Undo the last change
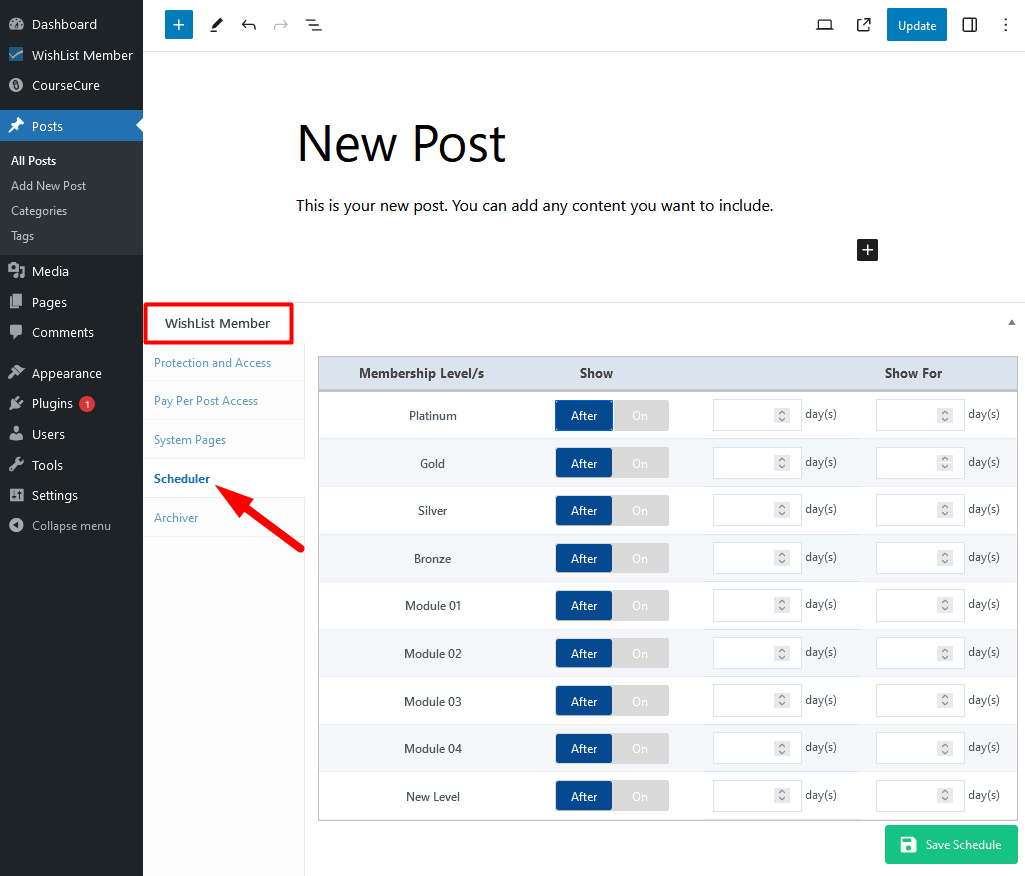 point(248,25)
